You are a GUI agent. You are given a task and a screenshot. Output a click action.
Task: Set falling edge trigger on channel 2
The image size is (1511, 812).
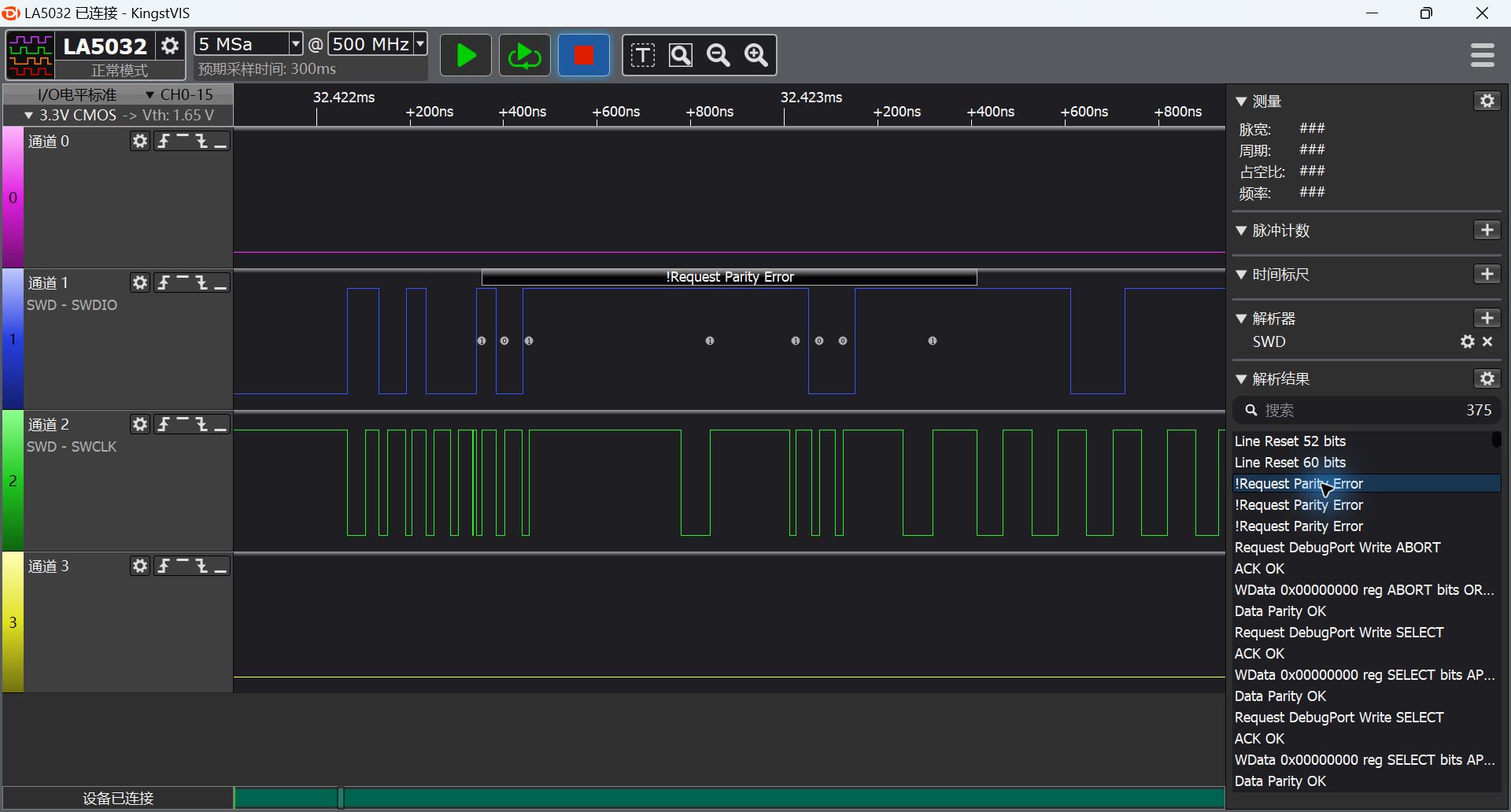pos(201,424)
